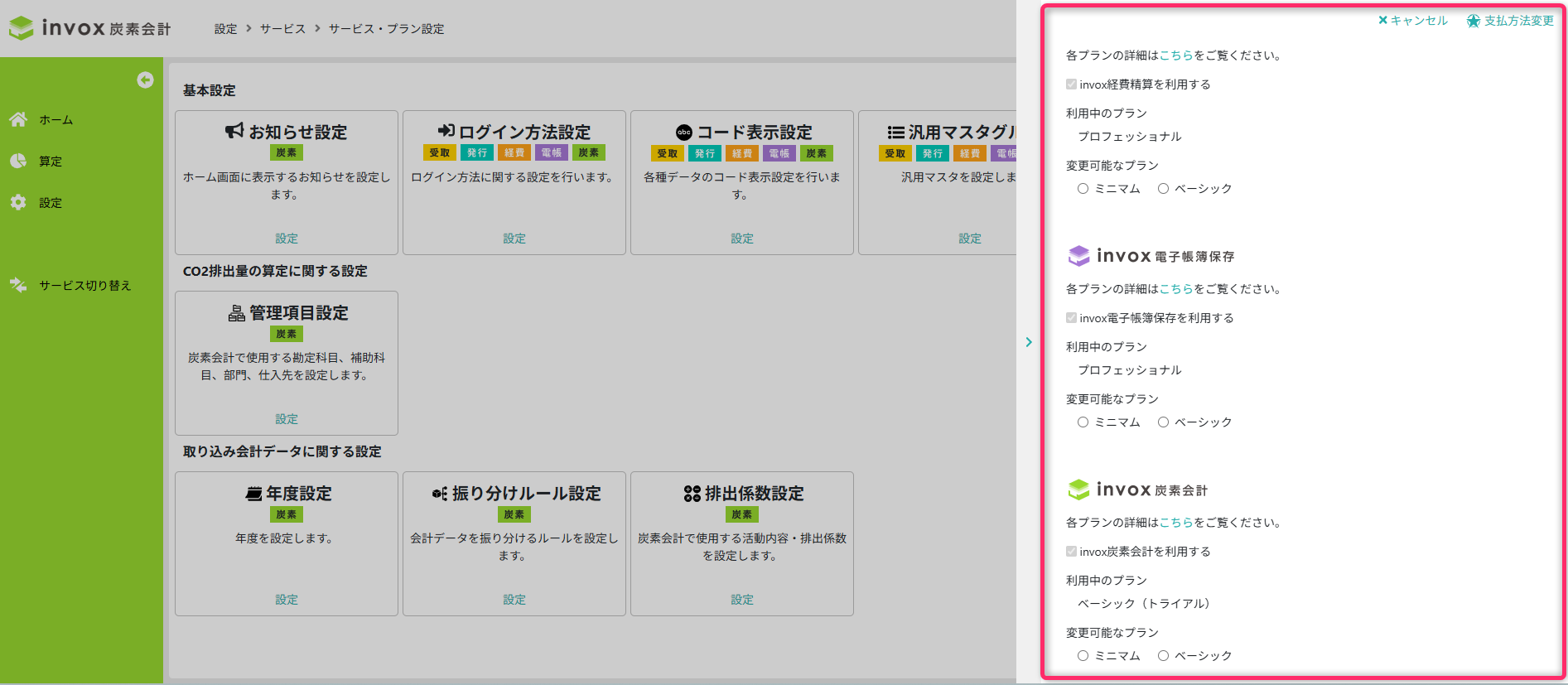Click the login arrow icon on ログイン方法設定
1568x685 pixels.
click(x=446, y=131)
